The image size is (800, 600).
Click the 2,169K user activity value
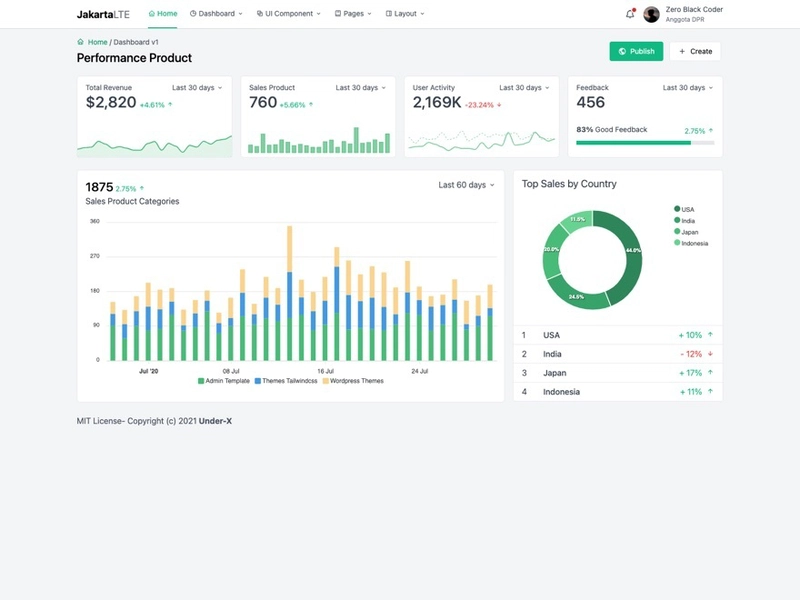tap(437, 102)
